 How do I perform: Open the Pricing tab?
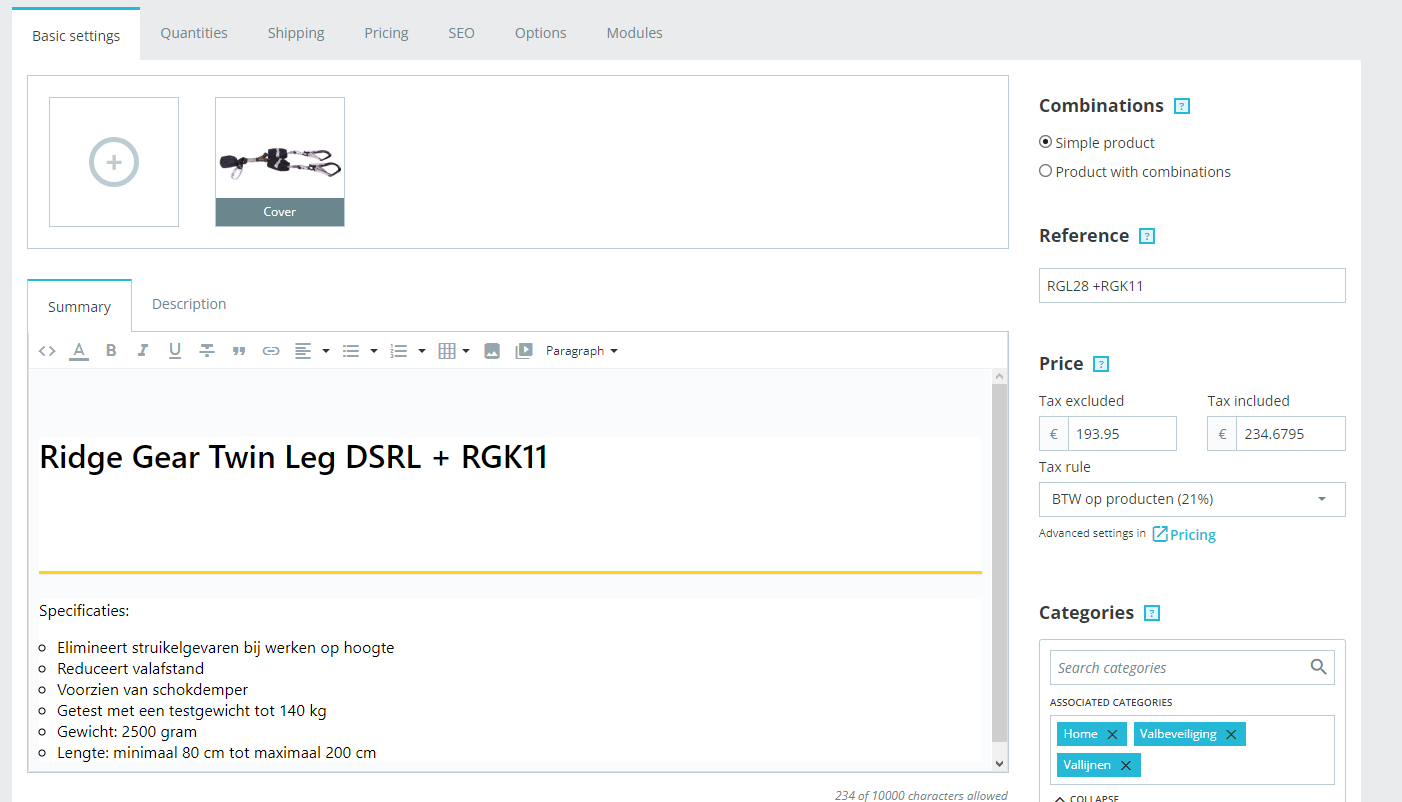pyautogui.click(x=386, y=33)
